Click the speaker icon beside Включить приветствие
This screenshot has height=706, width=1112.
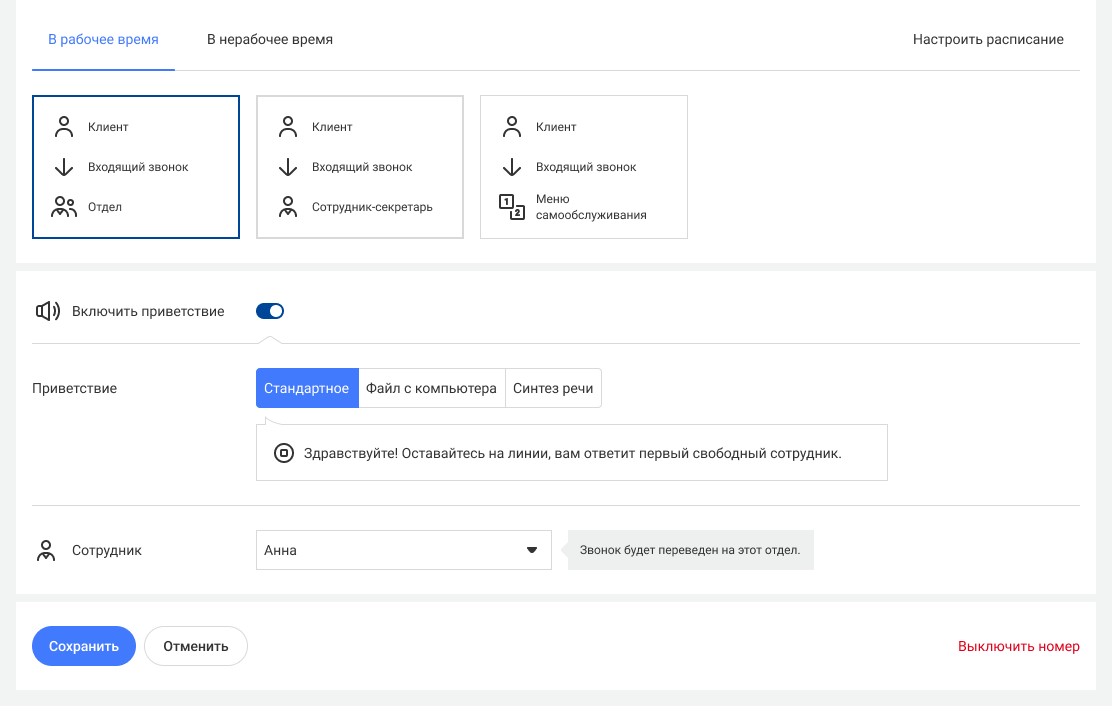[x=48, y=311]
